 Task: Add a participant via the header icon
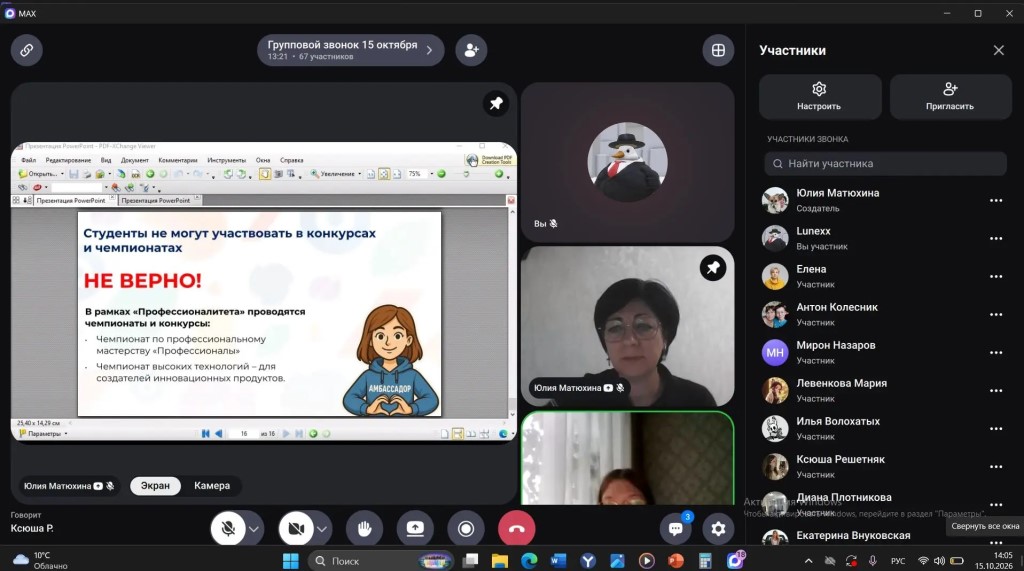[471, 50]
